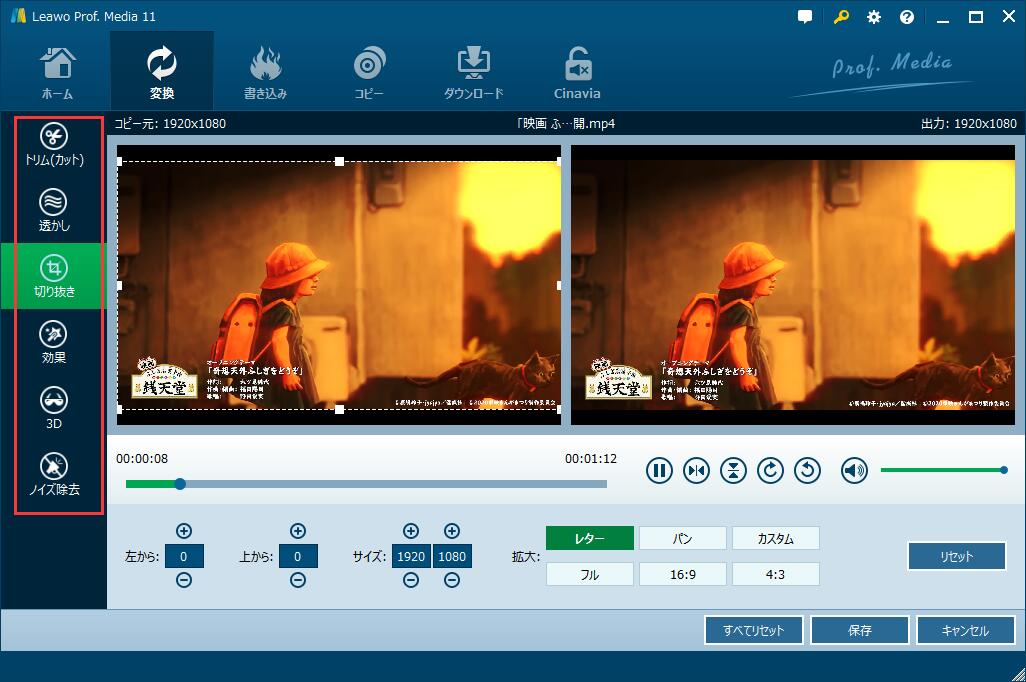The image size is (1026, 682).
Task: Open the 3D glasses tool
Action: coord(54,408)
